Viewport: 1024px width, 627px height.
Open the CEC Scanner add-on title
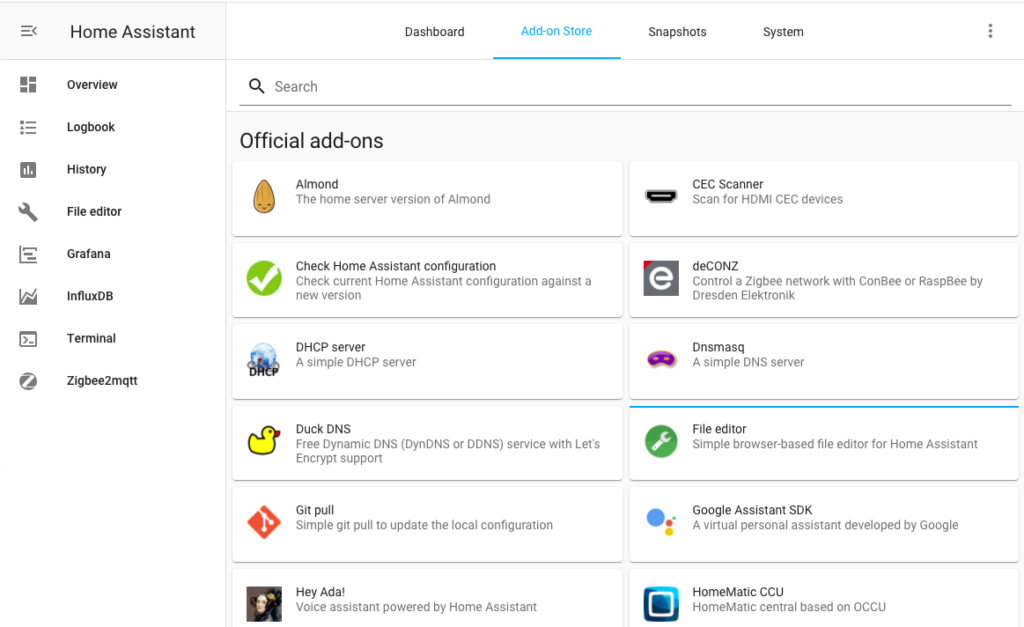click(x=728, y=184)
